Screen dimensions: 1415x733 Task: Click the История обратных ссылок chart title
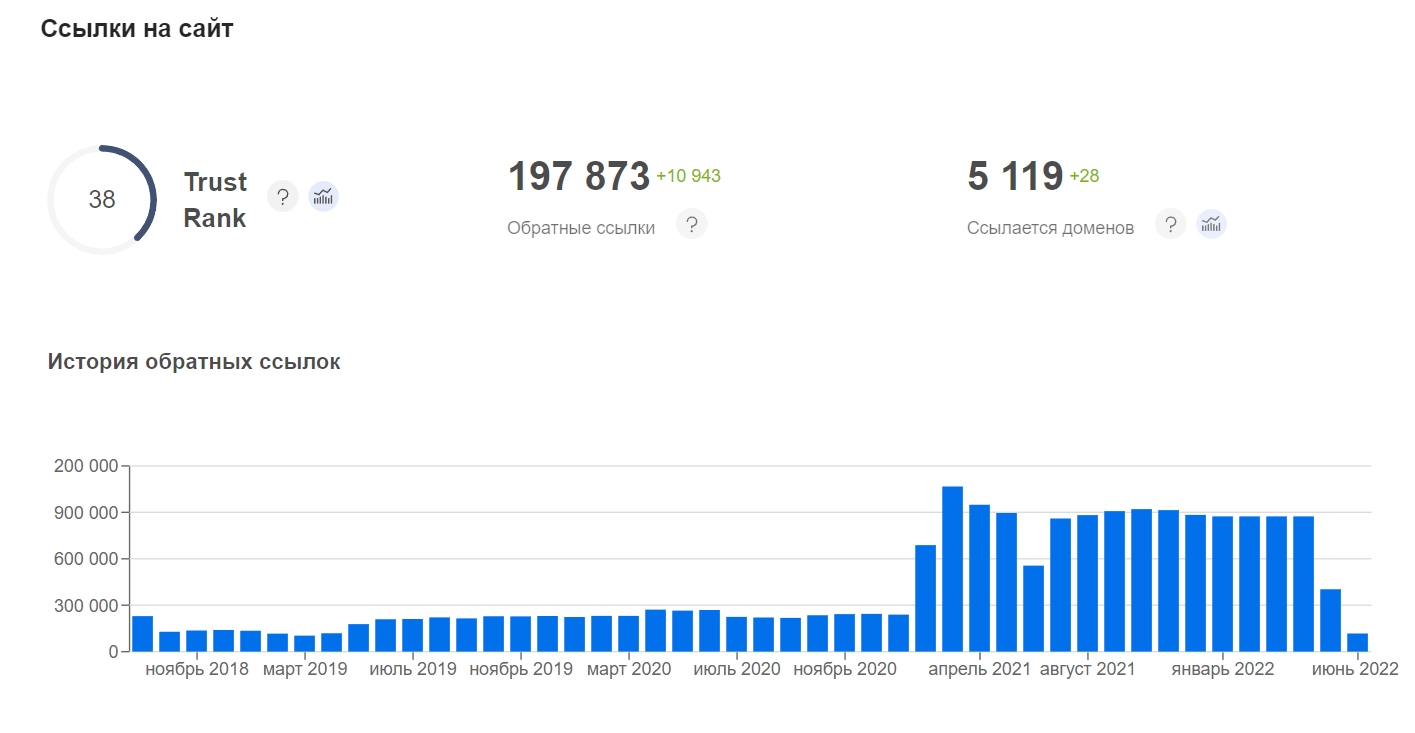coord(194,362)
